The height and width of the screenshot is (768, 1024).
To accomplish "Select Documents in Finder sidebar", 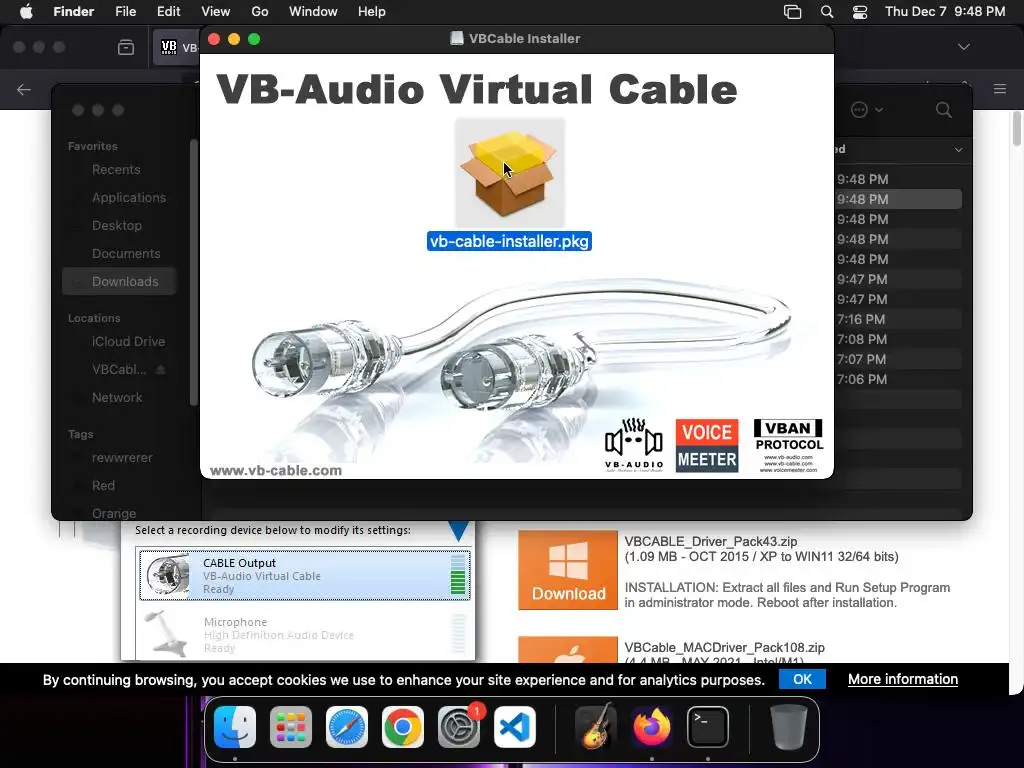I will [126, 254].
